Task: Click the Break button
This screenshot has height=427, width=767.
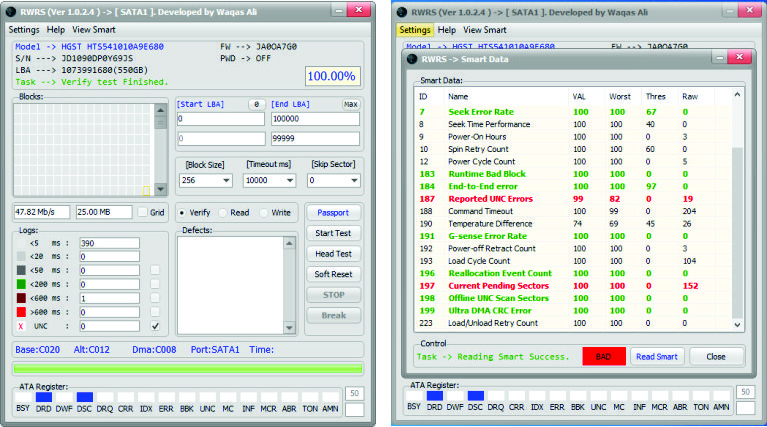Action: pyautogui.click(x=333, y=315)
